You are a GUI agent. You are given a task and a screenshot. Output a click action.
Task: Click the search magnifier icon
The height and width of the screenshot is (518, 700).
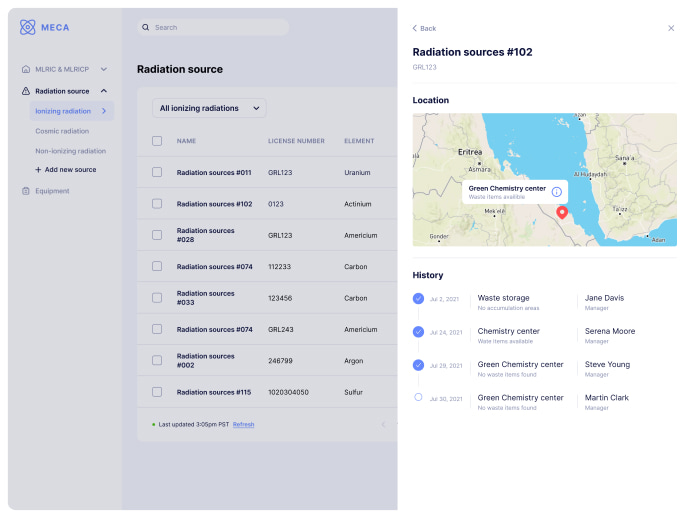pyautogui.click(x=146, y=28)
